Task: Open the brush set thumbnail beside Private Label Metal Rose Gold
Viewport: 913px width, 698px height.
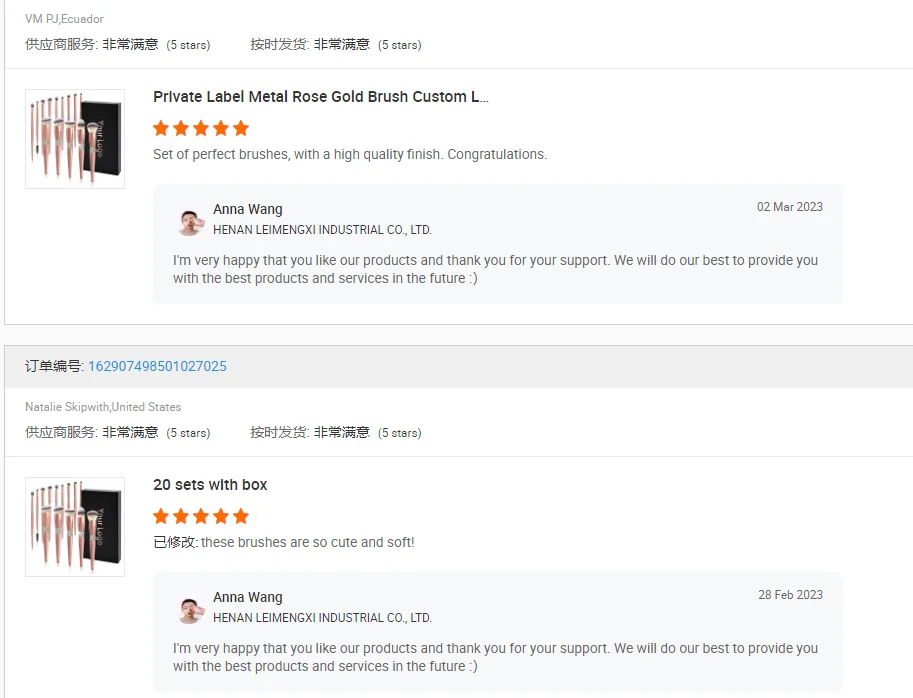Action: tap(75, 139)
